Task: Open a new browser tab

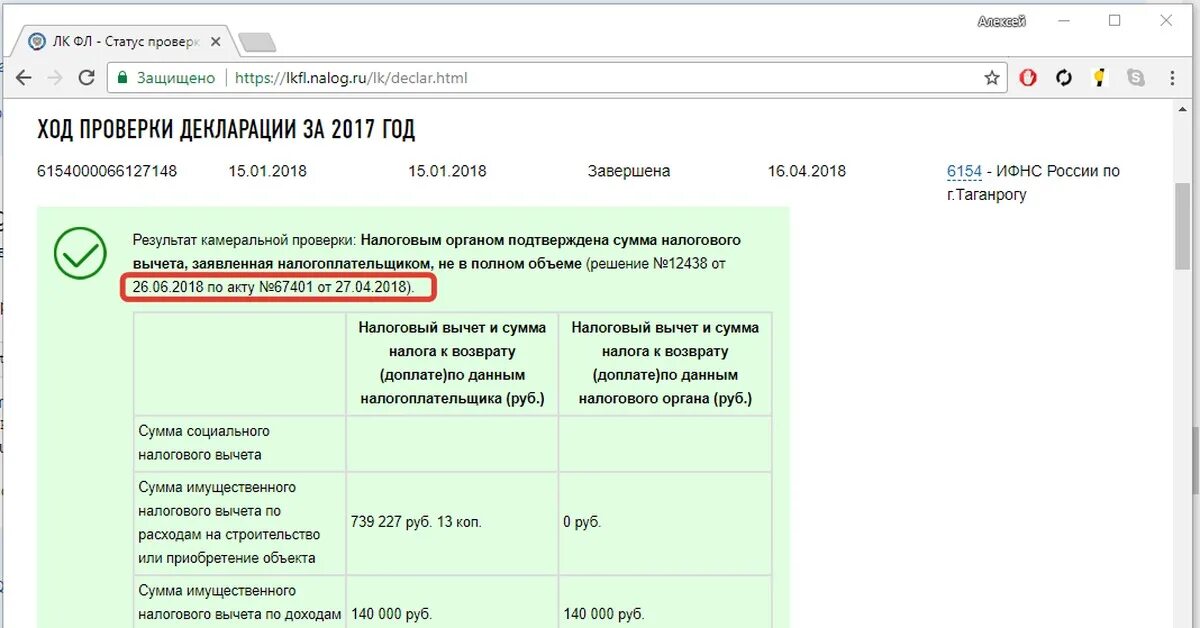Action: [256, 43]
